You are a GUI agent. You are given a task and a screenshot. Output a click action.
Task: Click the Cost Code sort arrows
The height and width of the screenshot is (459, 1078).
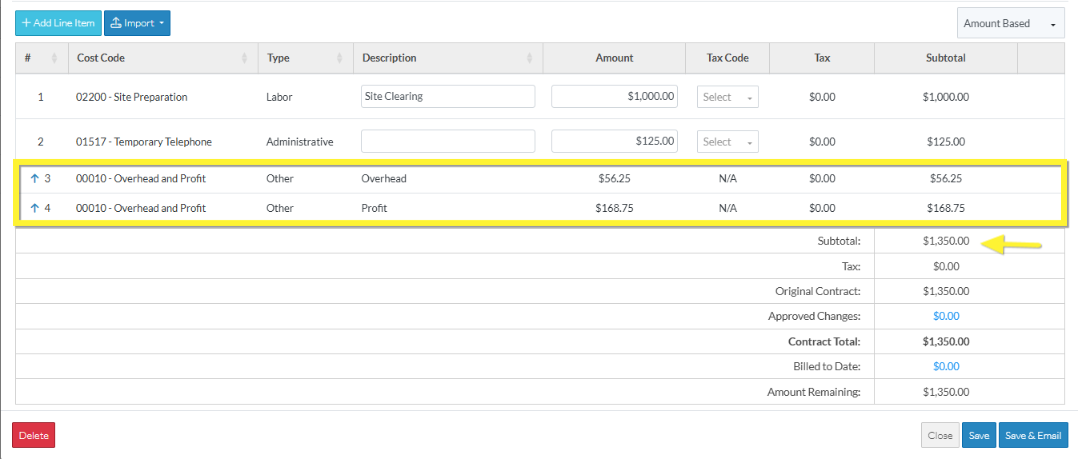point(245,58)
